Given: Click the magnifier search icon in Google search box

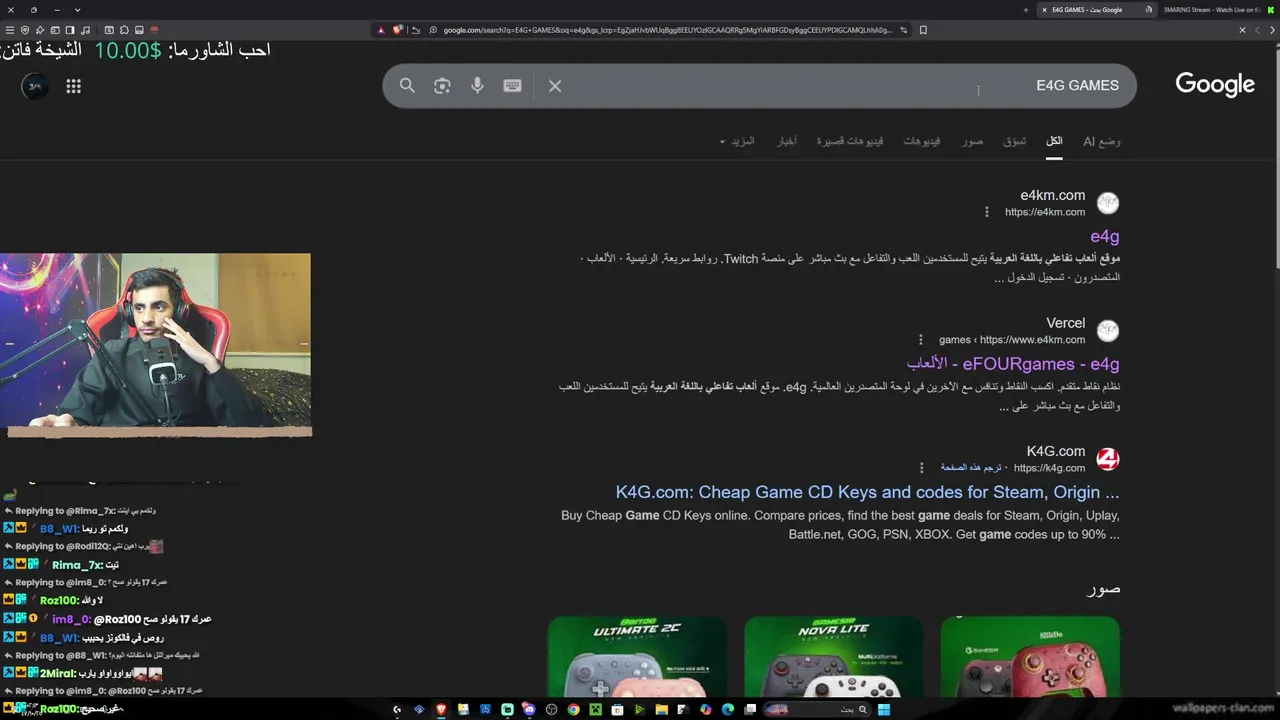Looking at the screenshot, I should point(407,85).
